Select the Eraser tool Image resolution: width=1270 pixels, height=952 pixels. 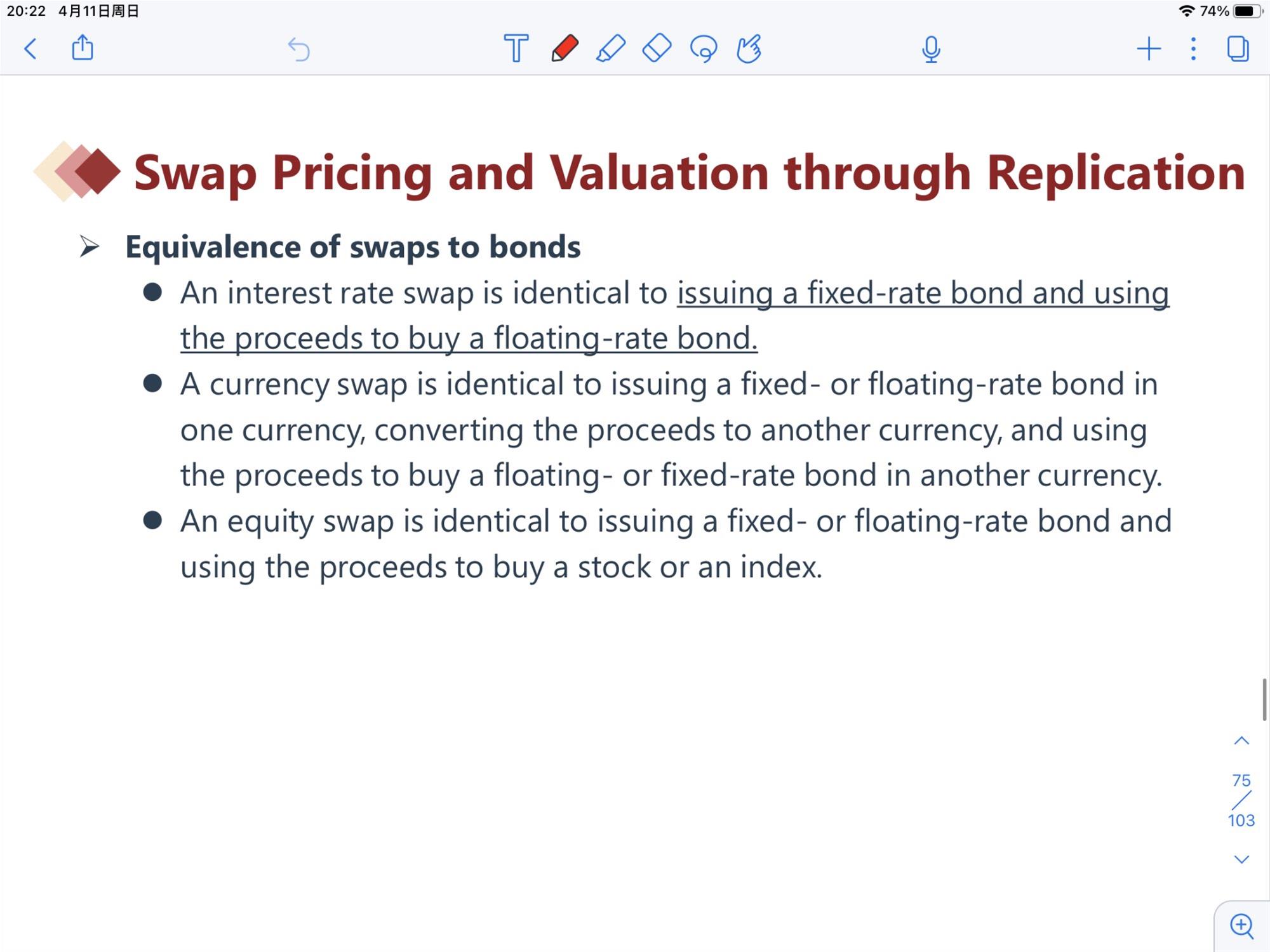click(x=657, y=48)
